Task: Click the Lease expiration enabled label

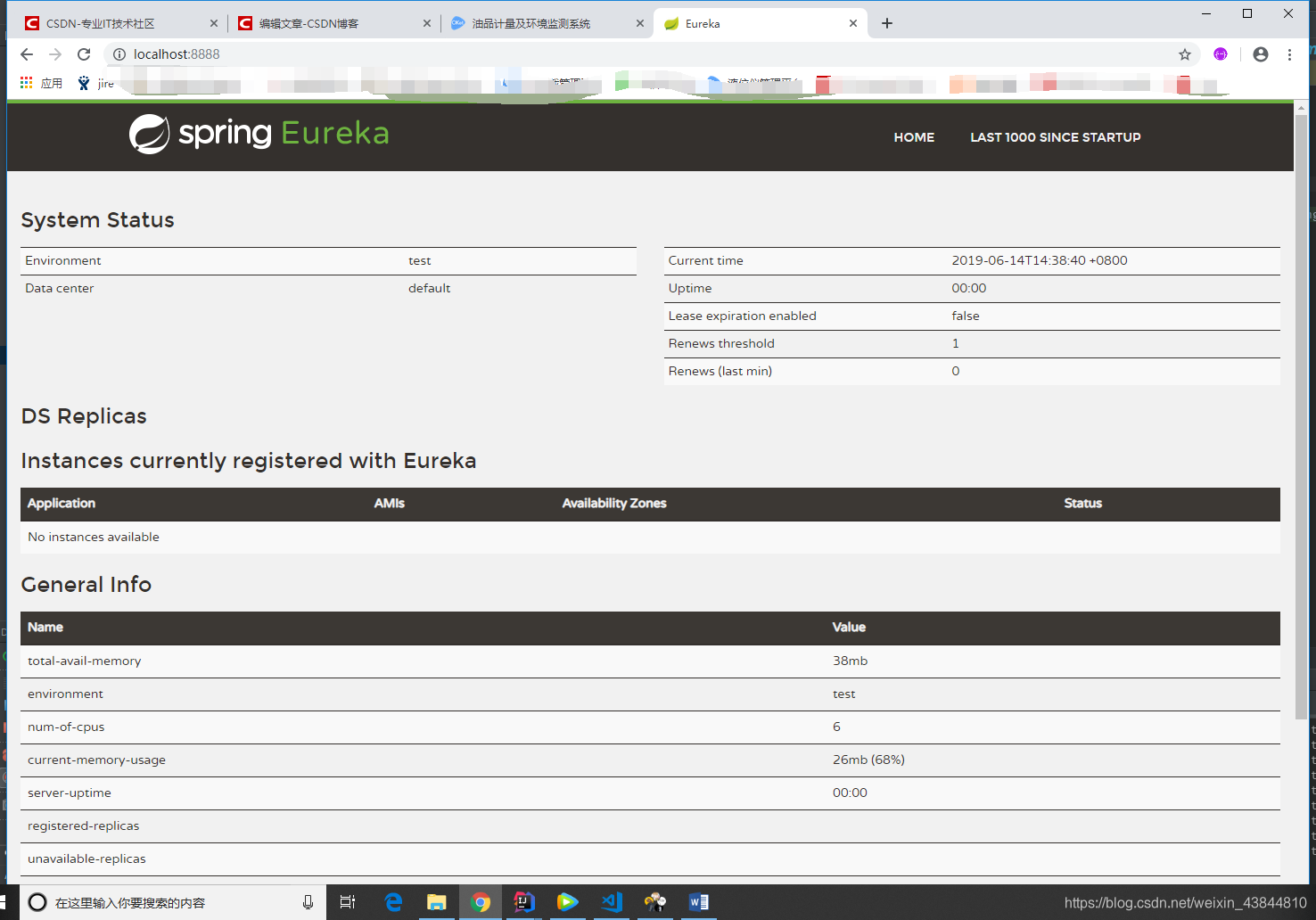Action: tap(742, 316)
